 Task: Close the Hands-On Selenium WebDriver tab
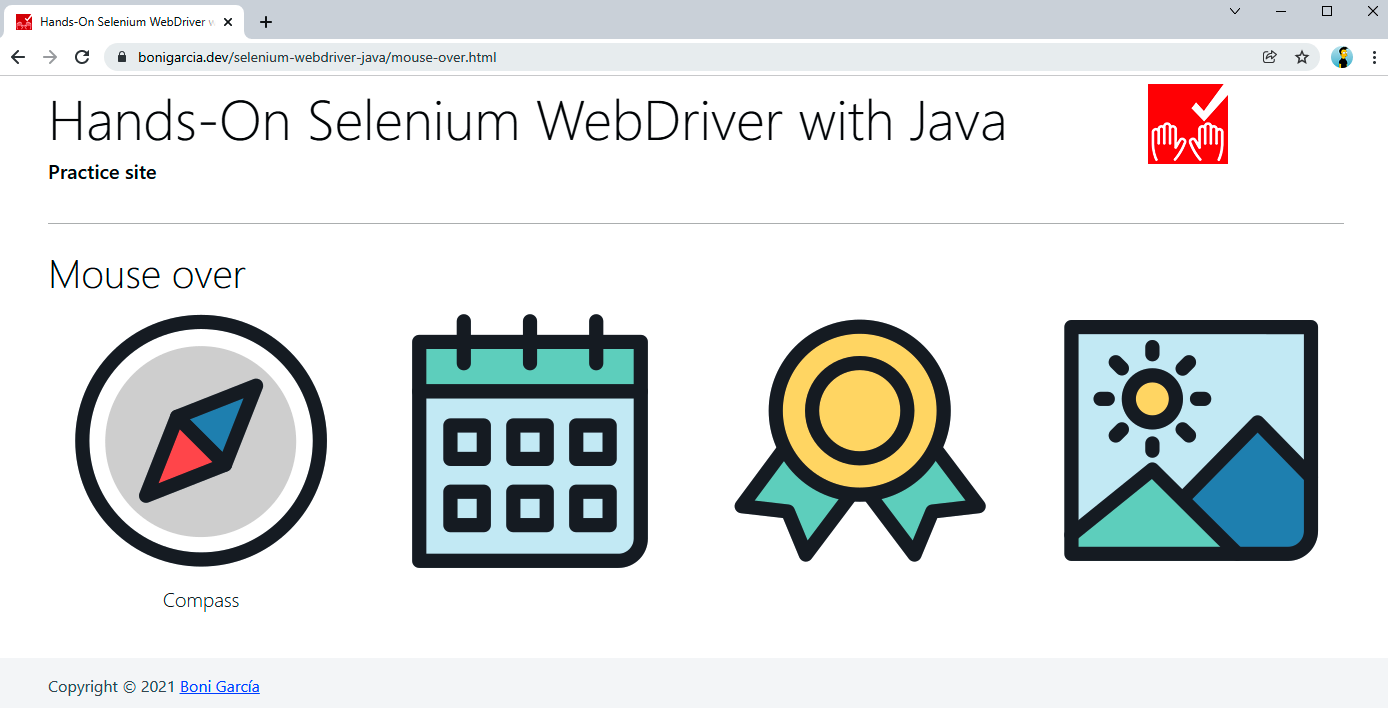(229, 22)
